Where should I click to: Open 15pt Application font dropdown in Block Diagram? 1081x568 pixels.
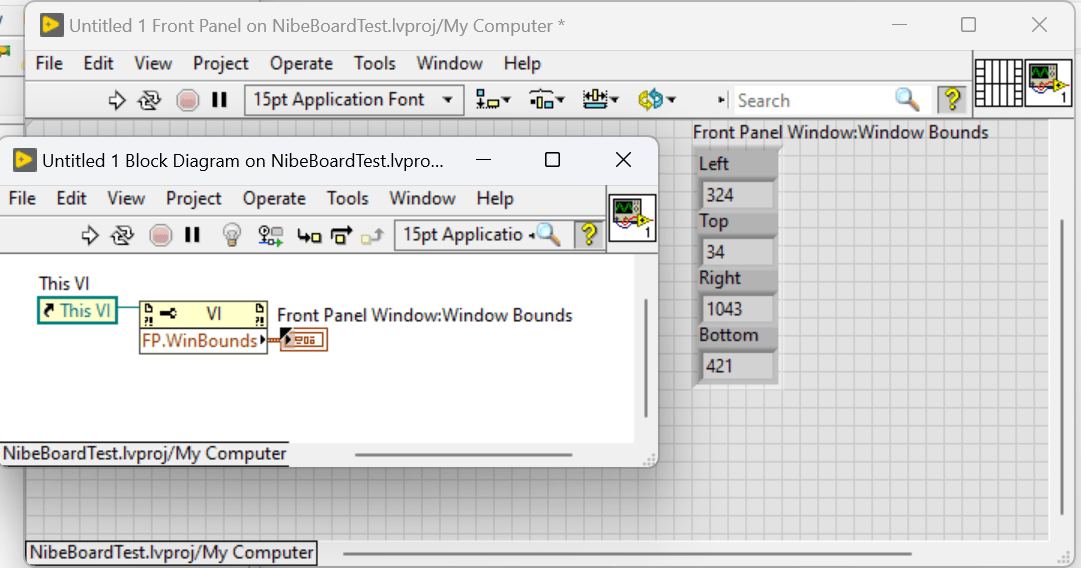[x=465, y=235]
